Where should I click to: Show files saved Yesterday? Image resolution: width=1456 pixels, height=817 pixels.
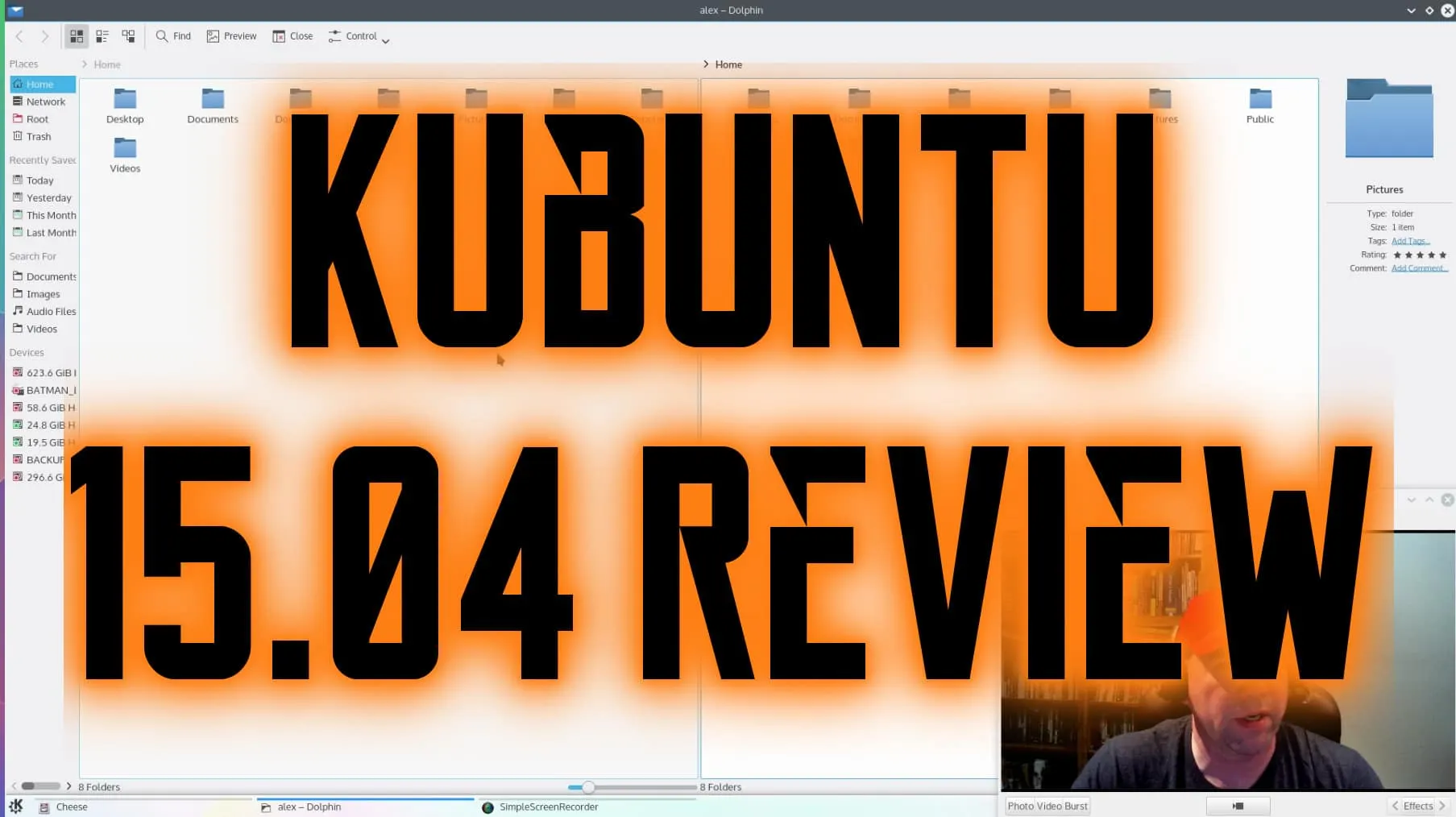point(43,198)
